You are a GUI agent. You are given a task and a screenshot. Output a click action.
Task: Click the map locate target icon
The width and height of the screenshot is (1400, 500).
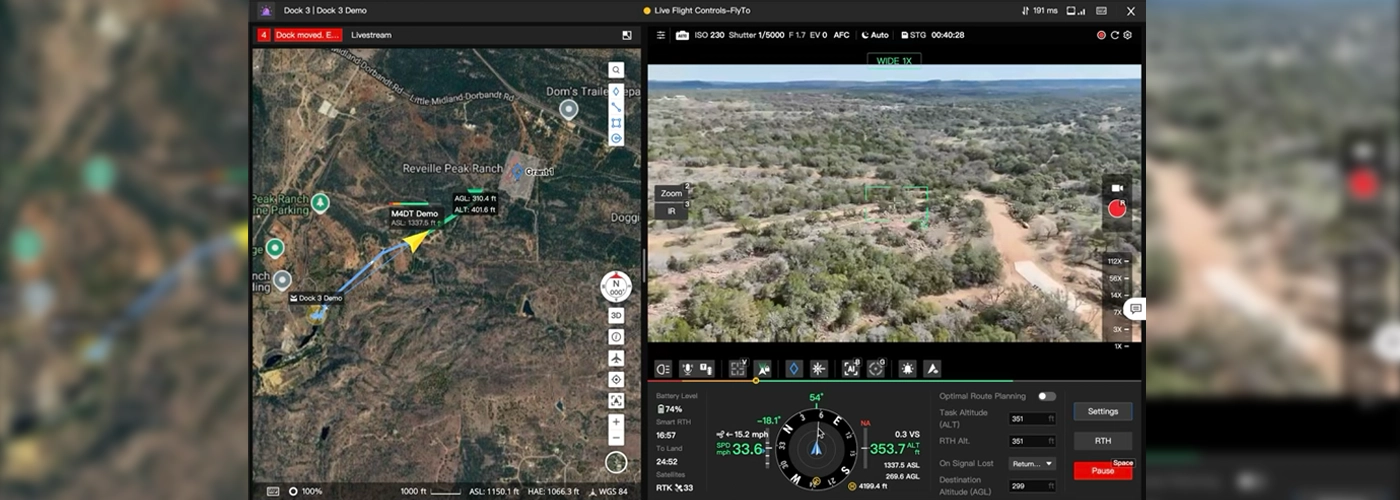coord(616,379)
